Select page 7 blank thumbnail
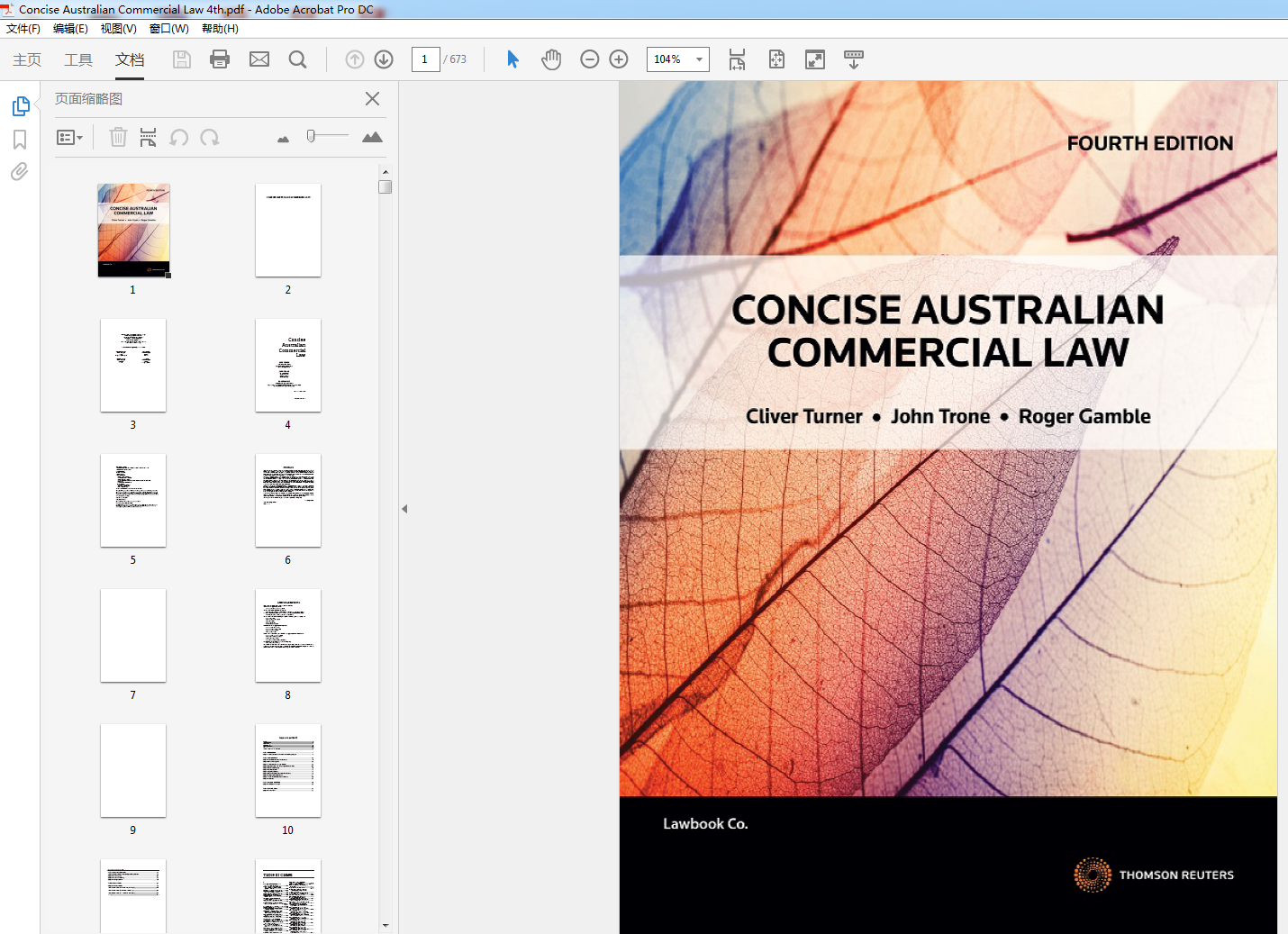This screenshot has height=934, width=1288. (133, 636)
